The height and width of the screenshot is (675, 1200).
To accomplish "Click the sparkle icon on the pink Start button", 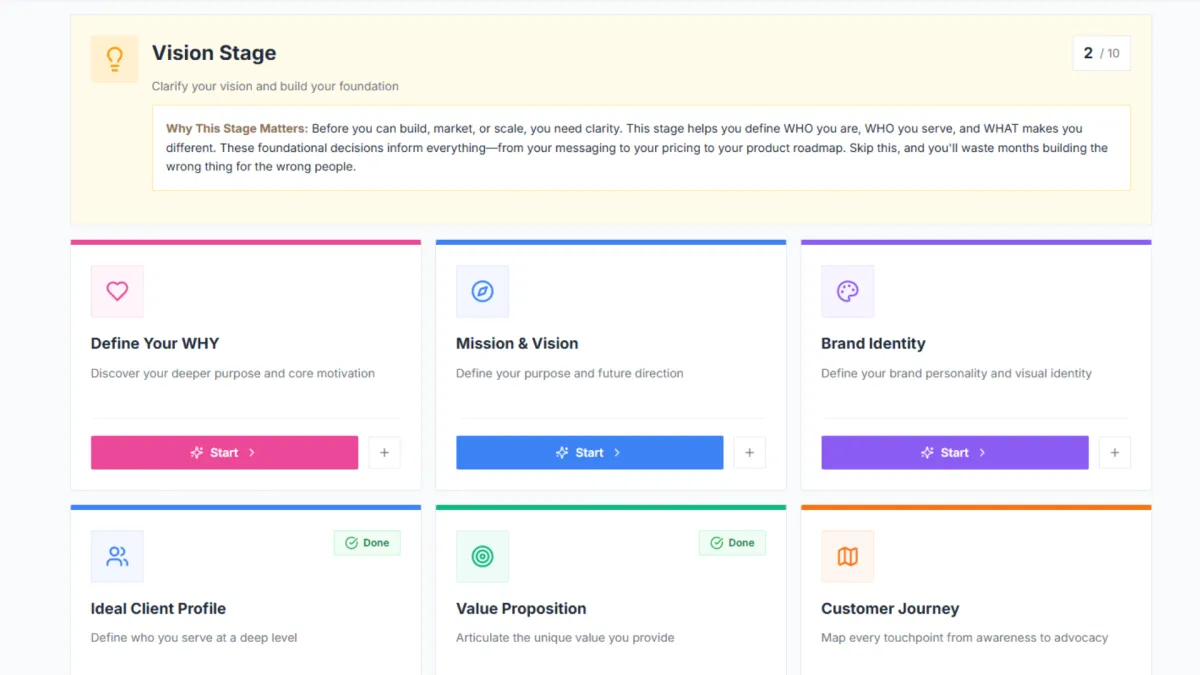I will point(197,453).
